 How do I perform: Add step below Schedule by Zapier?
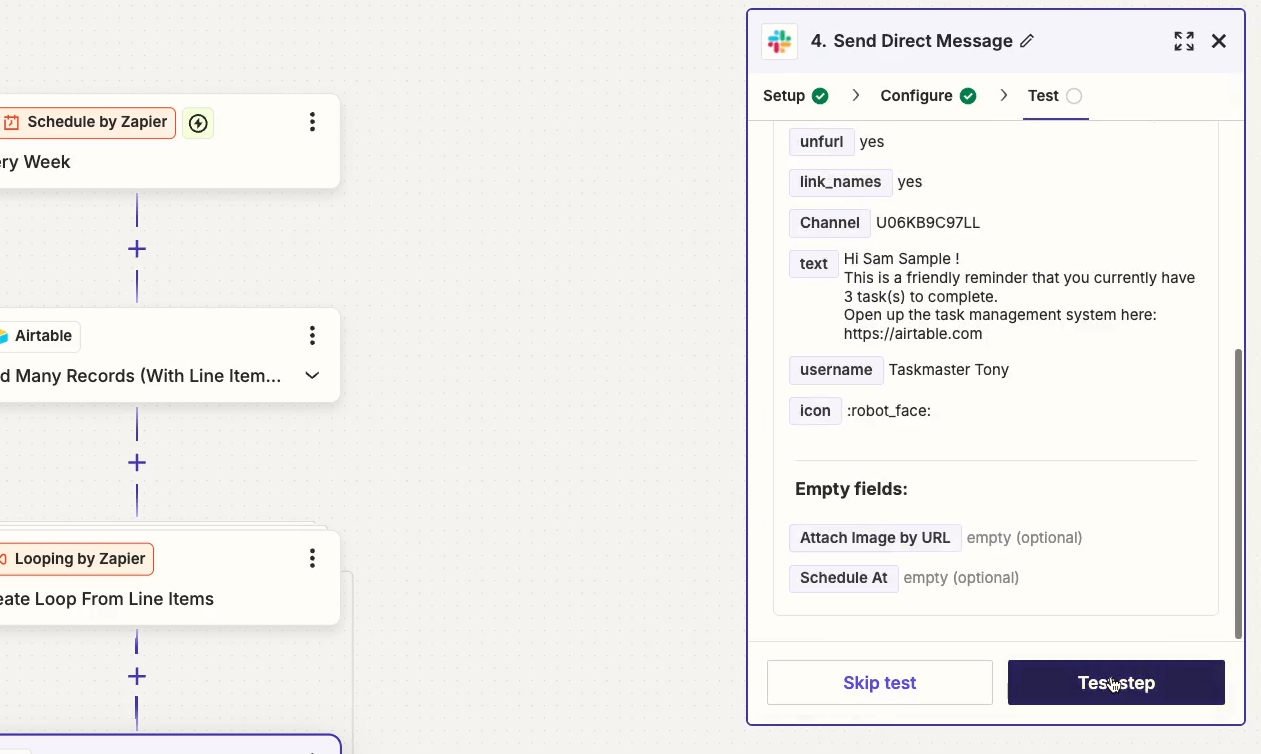137,249
